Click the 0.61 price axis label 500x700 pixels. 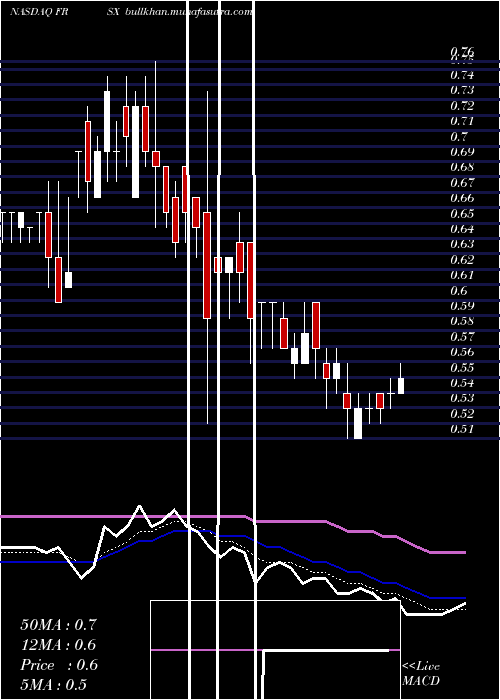[x=462, y=275]
